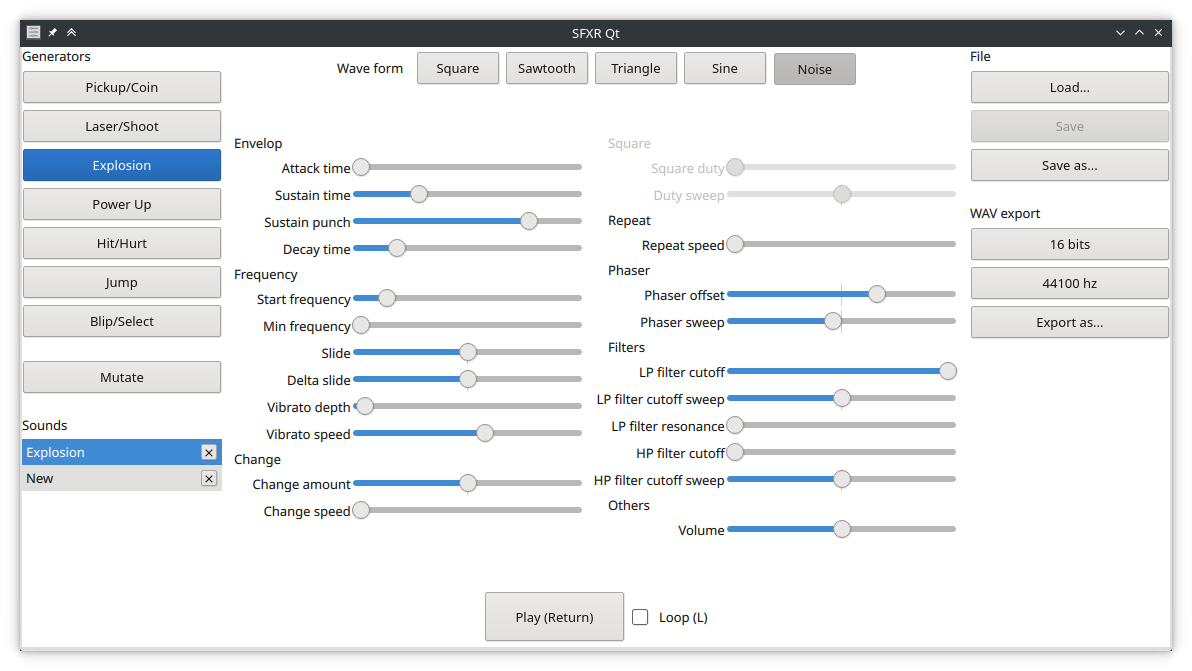Click the Vibrato speed slider handle
This screenshot has height=671, width=1192.
click(485, 433)
